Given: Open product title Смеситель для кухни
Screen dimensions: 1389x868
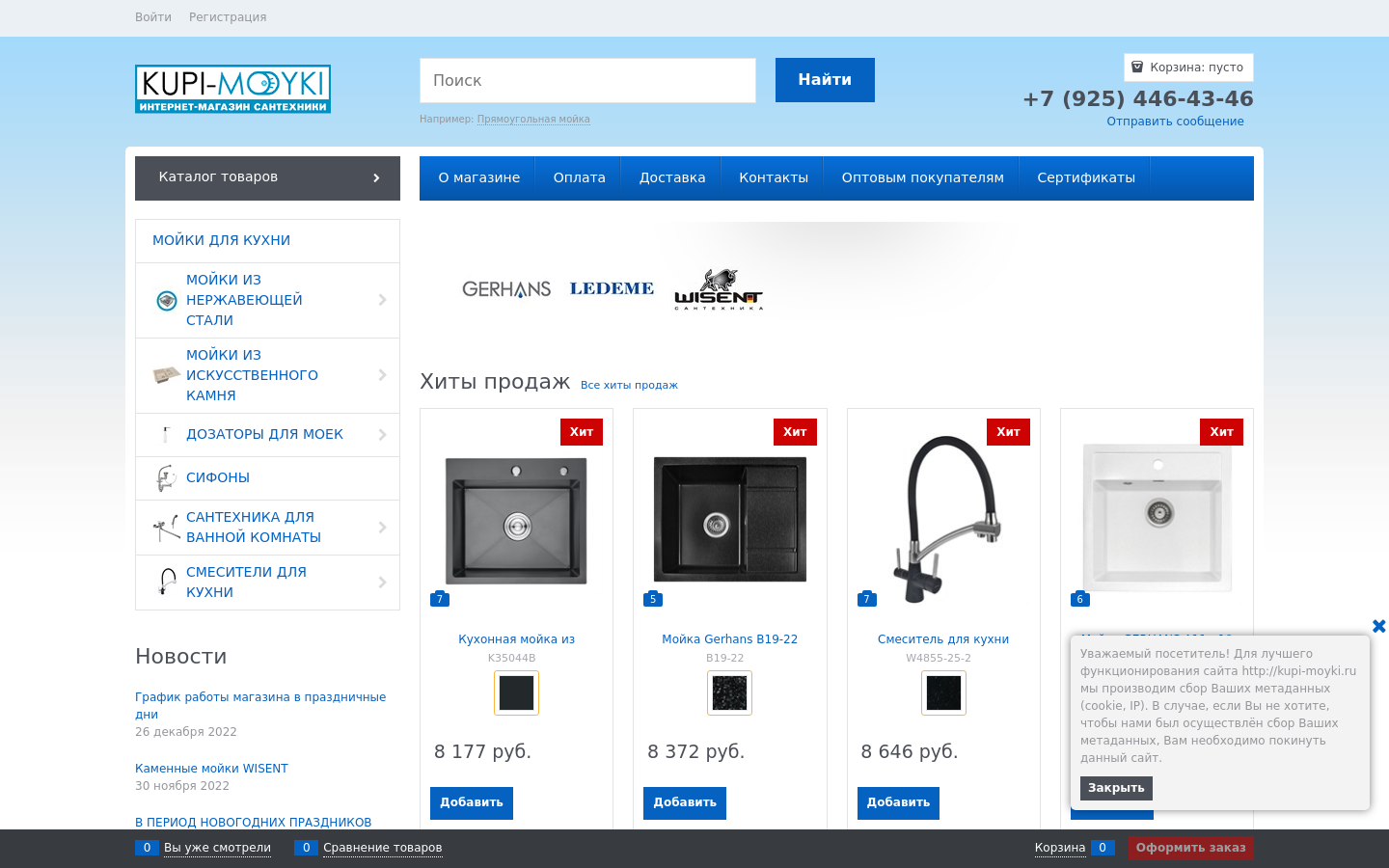Looking at the screenshot, I should coord(943,639).
